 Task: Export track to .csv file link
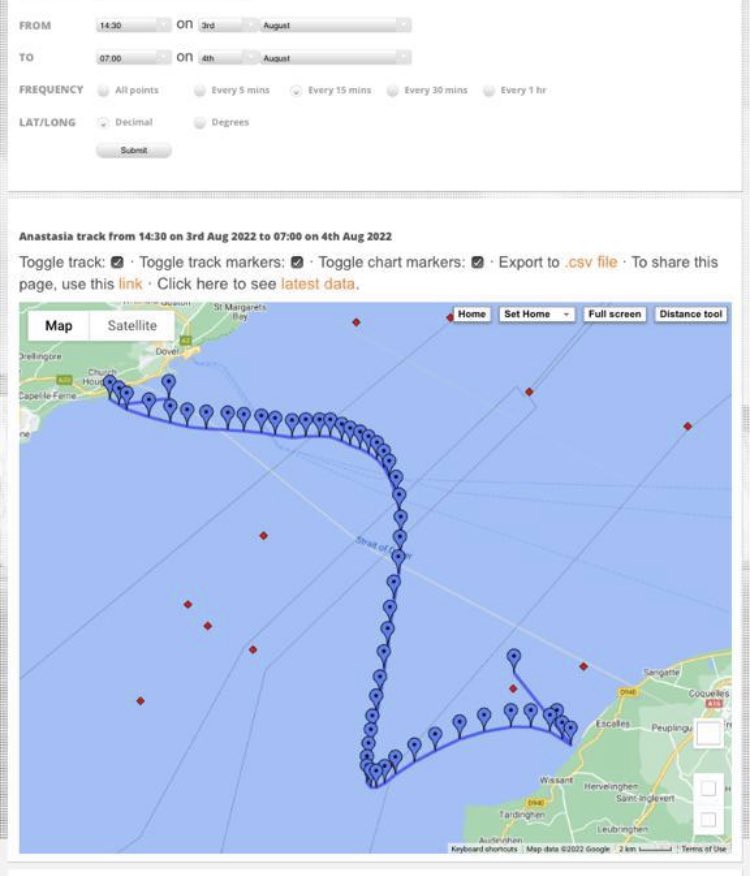(591, 262)
